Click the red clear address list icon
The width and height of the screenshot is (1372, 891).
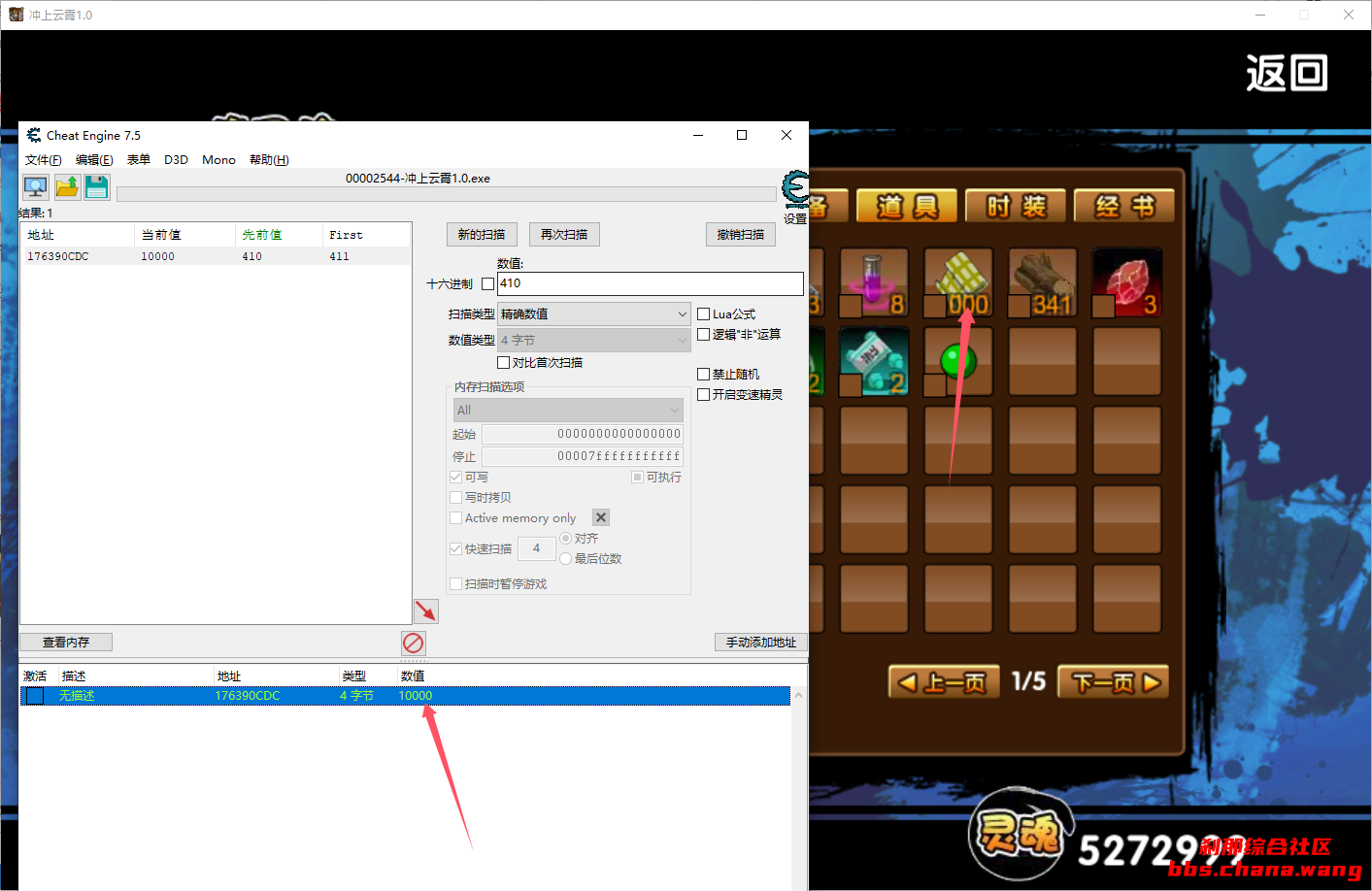[413, 643]
